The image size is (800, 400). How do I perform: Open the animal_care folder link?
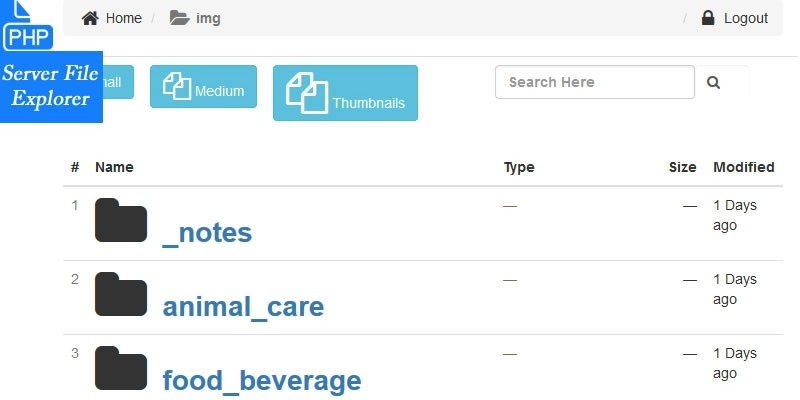coord(243,306)
